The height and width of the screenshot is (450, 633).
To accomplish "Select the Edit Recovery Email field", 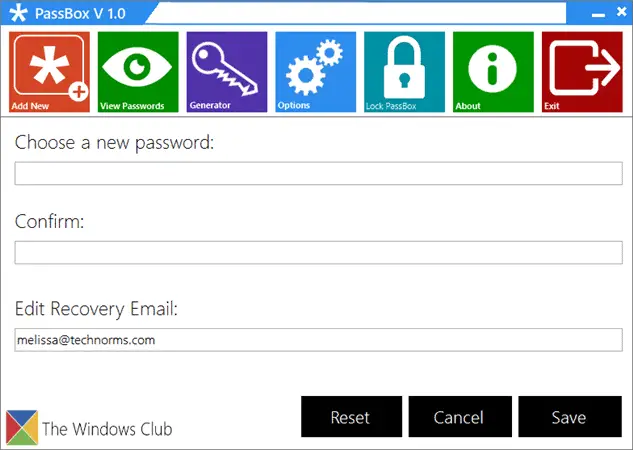I will [x=319, y=340].
